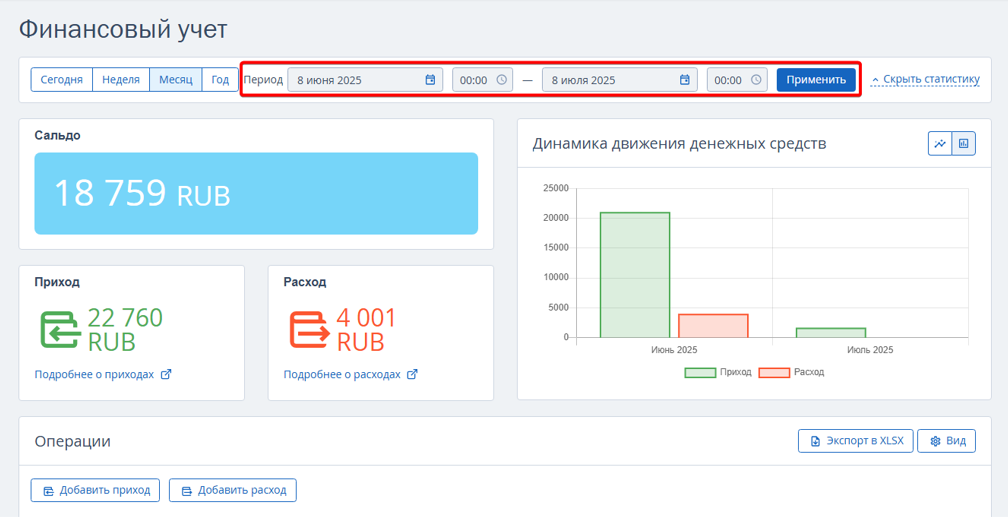Open the end time 00:00 field
This screenshot has height=517, width=1008.
pos(737,80)
